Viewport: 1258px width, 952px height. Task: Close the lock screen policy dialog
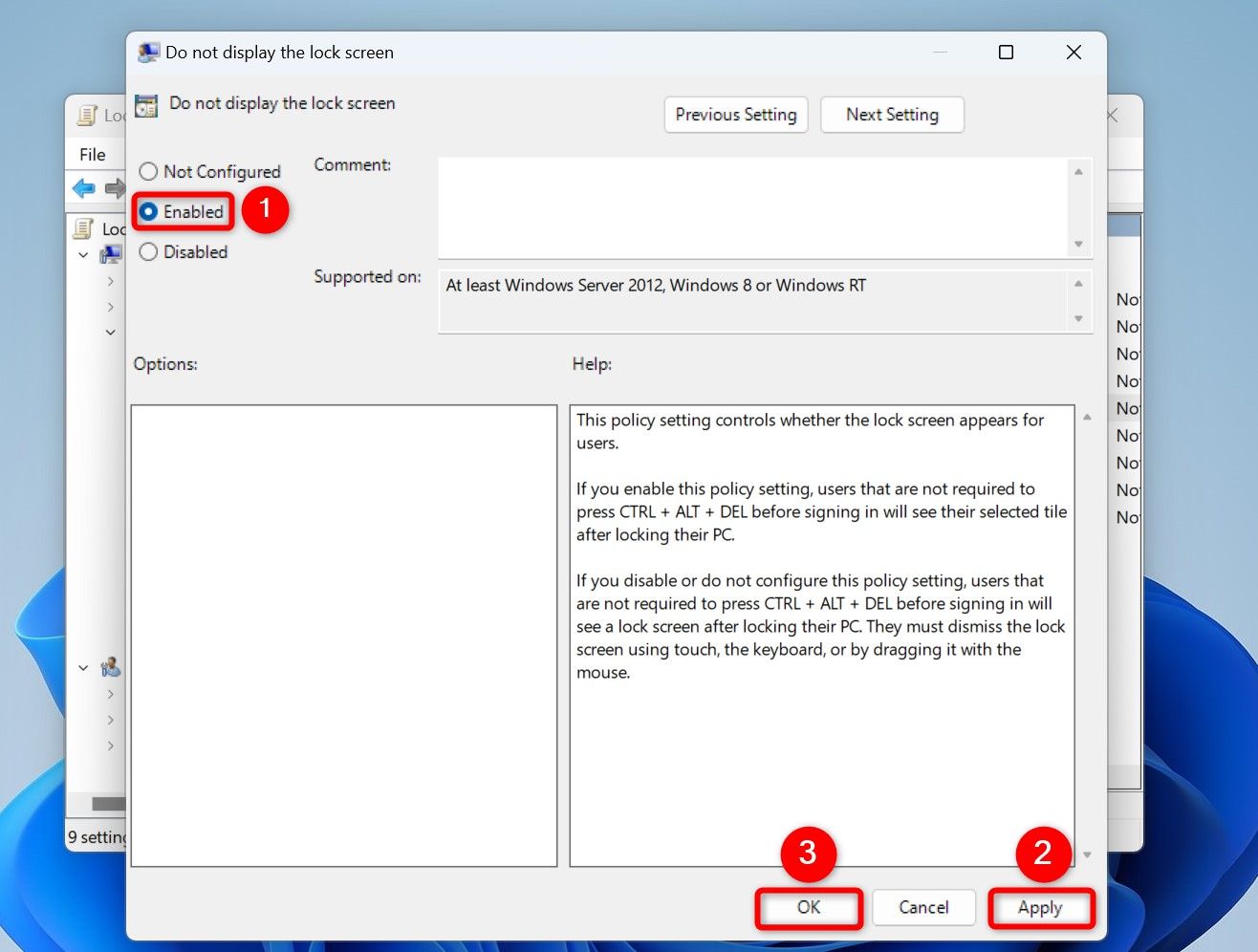(1074, 53)
